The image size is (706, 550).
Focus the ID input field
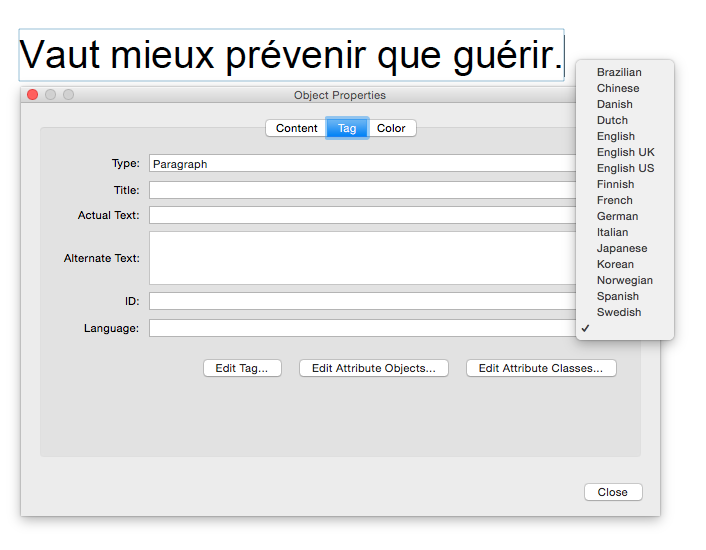click(362, 301)
